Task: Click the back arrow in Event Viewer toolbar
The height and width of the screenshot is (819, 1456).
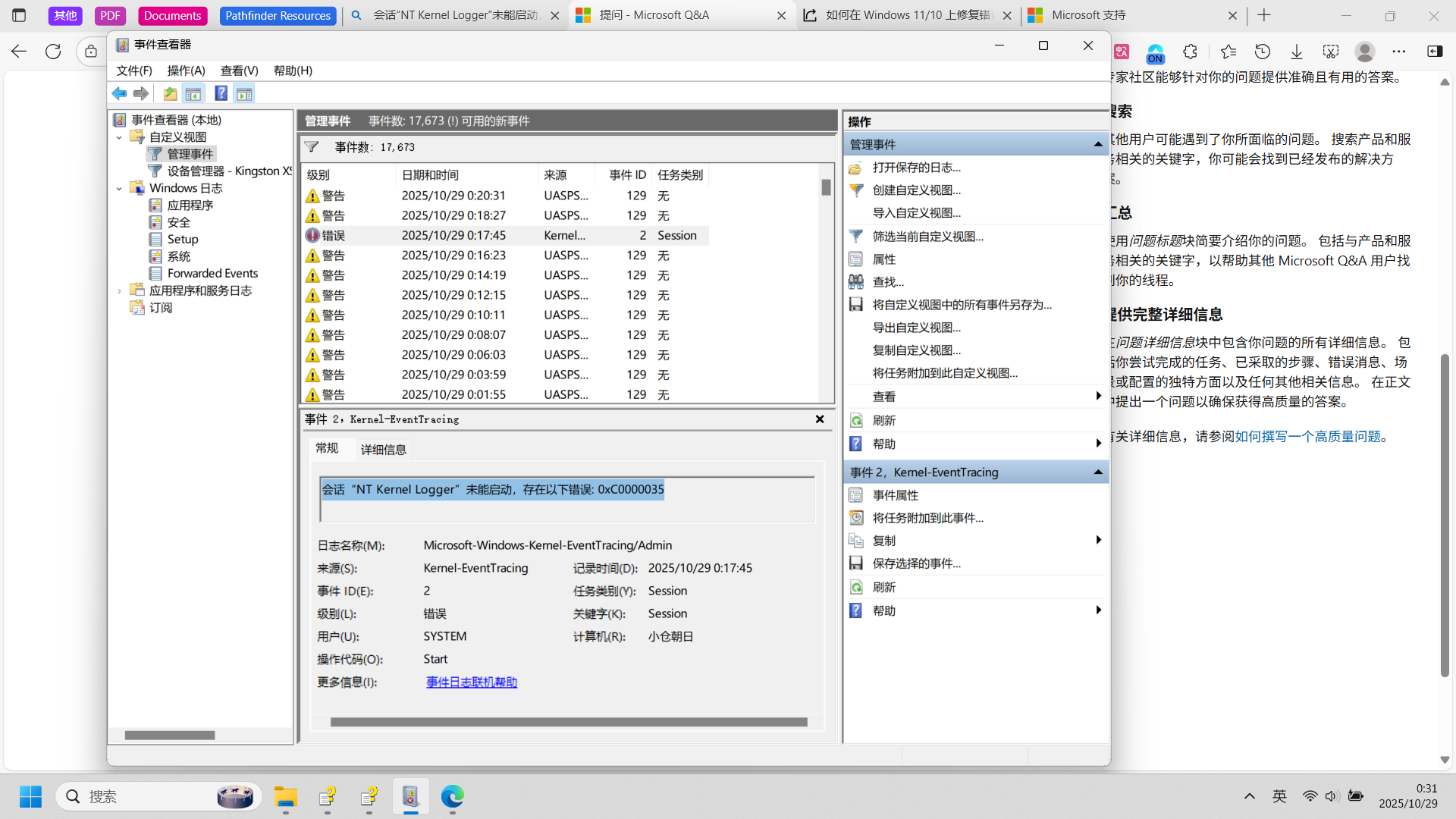Action: pos(119,93)
